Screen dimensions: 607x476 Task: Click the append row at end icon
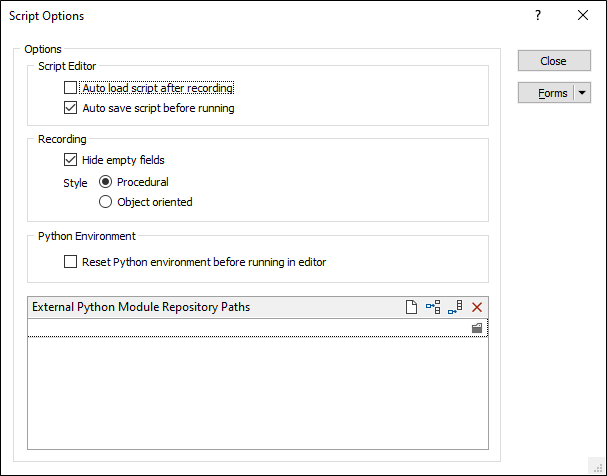tap(455, 307)
